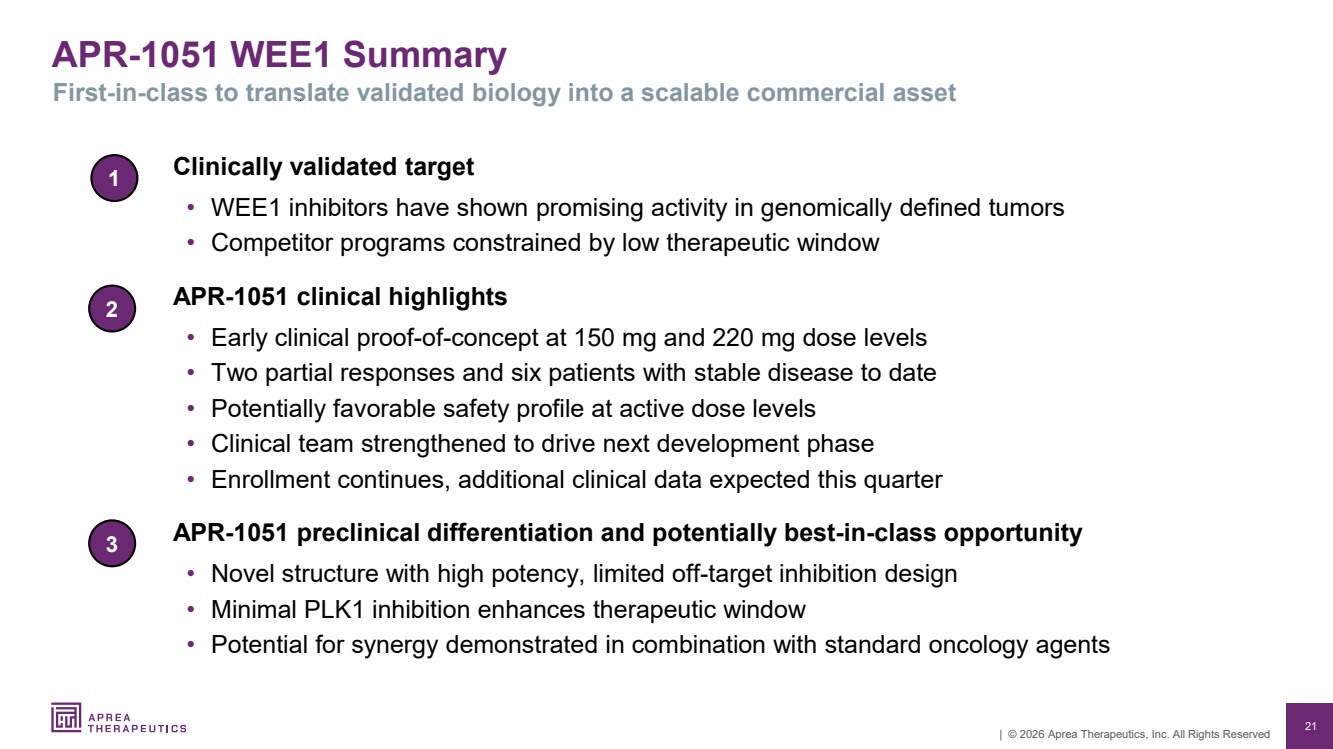Click the APR-1051 WEE1 Summary title
The image size is (1333, 749).
(x=279, y=55)
